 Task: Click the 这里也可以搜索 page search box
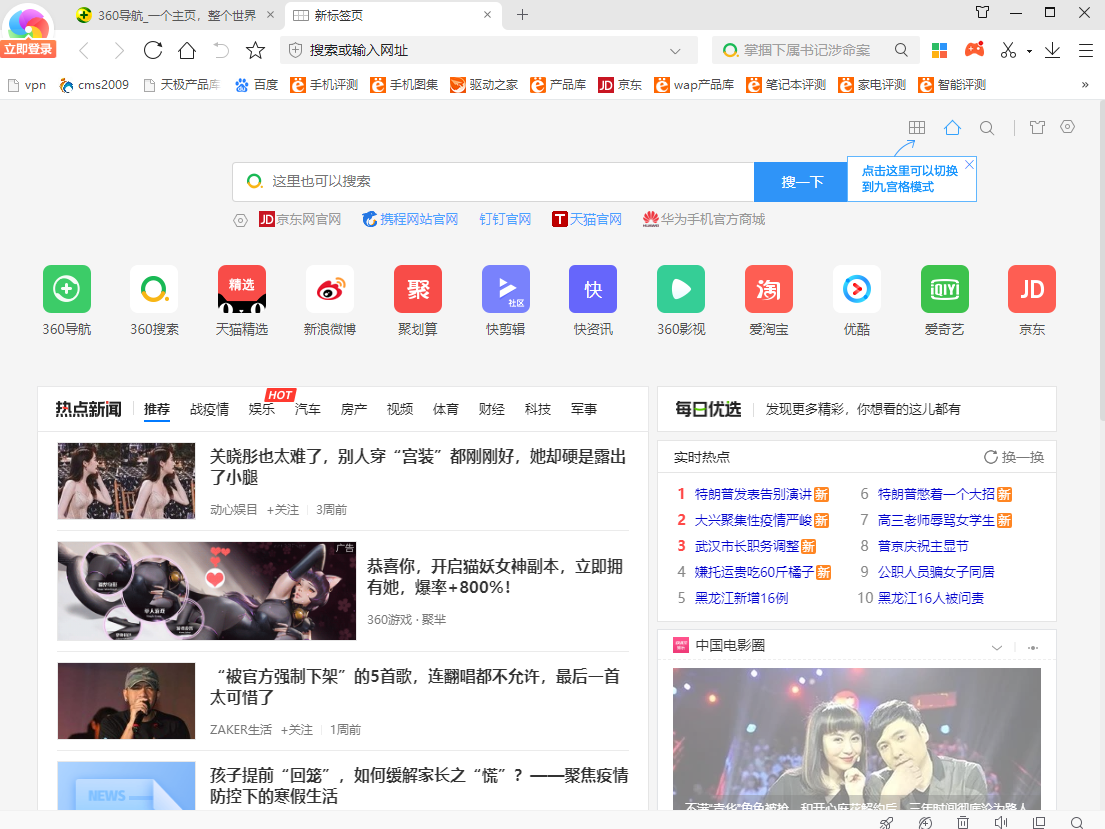[493, 182]
